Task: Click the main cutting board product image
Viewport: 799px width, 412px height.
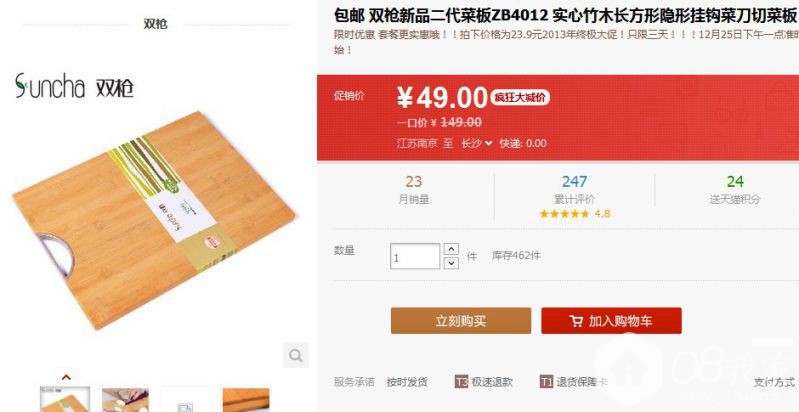Action: point(154,220)
